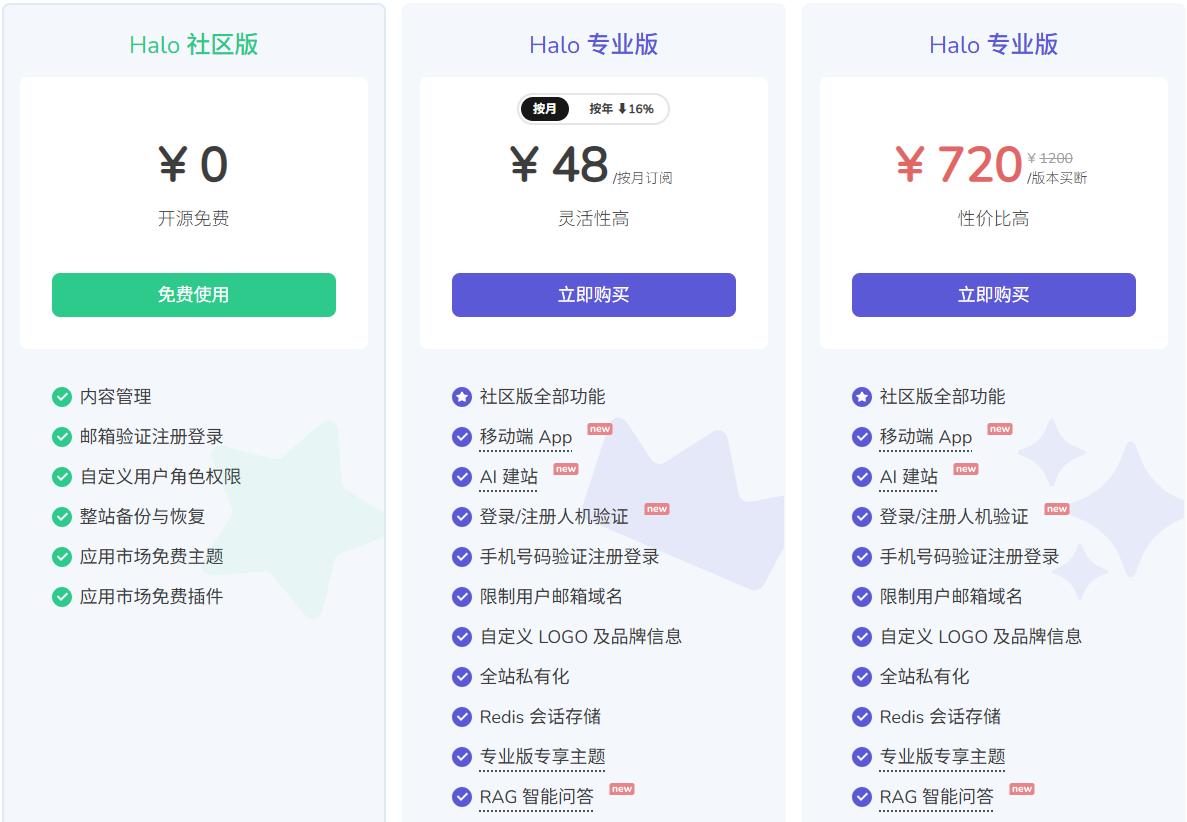Screen dimensions: 1187x822
Task: Click the red ¥720 price text
Action: tap(958, 165)
